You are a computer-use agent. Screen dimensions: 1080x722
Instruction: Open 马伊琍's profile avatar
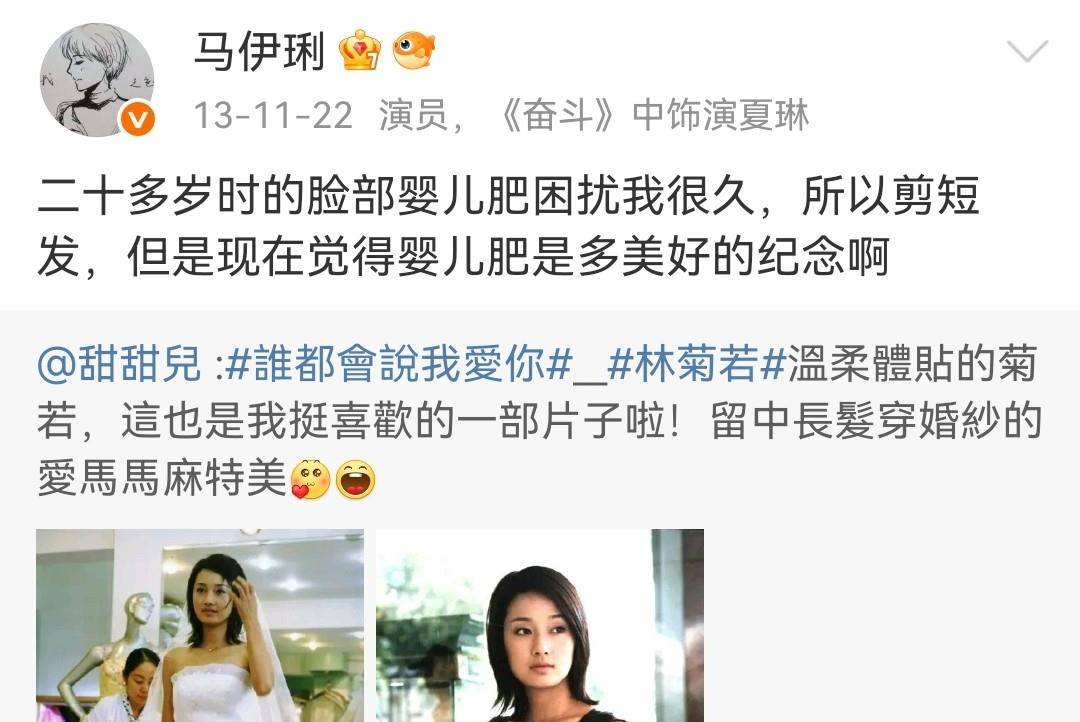97,80
